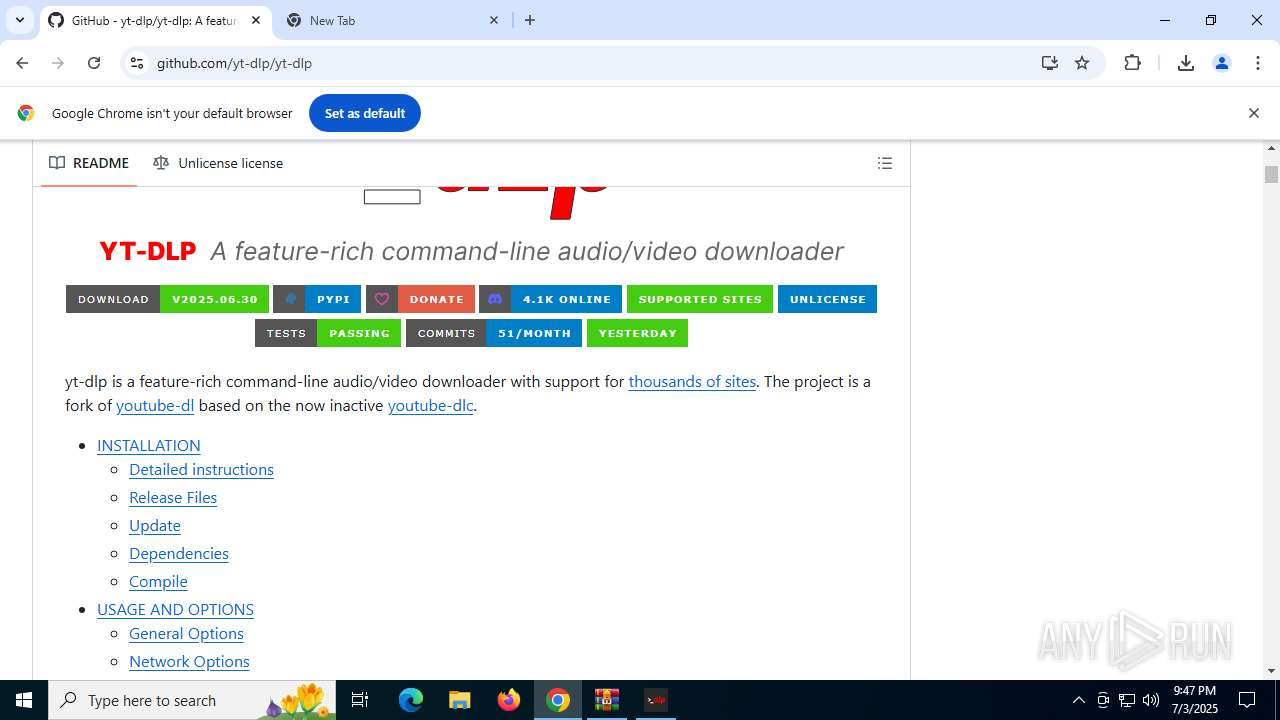Click the Commits 51/month badge
Viewport: 1280px width, 720px height.
pos(494,333)
